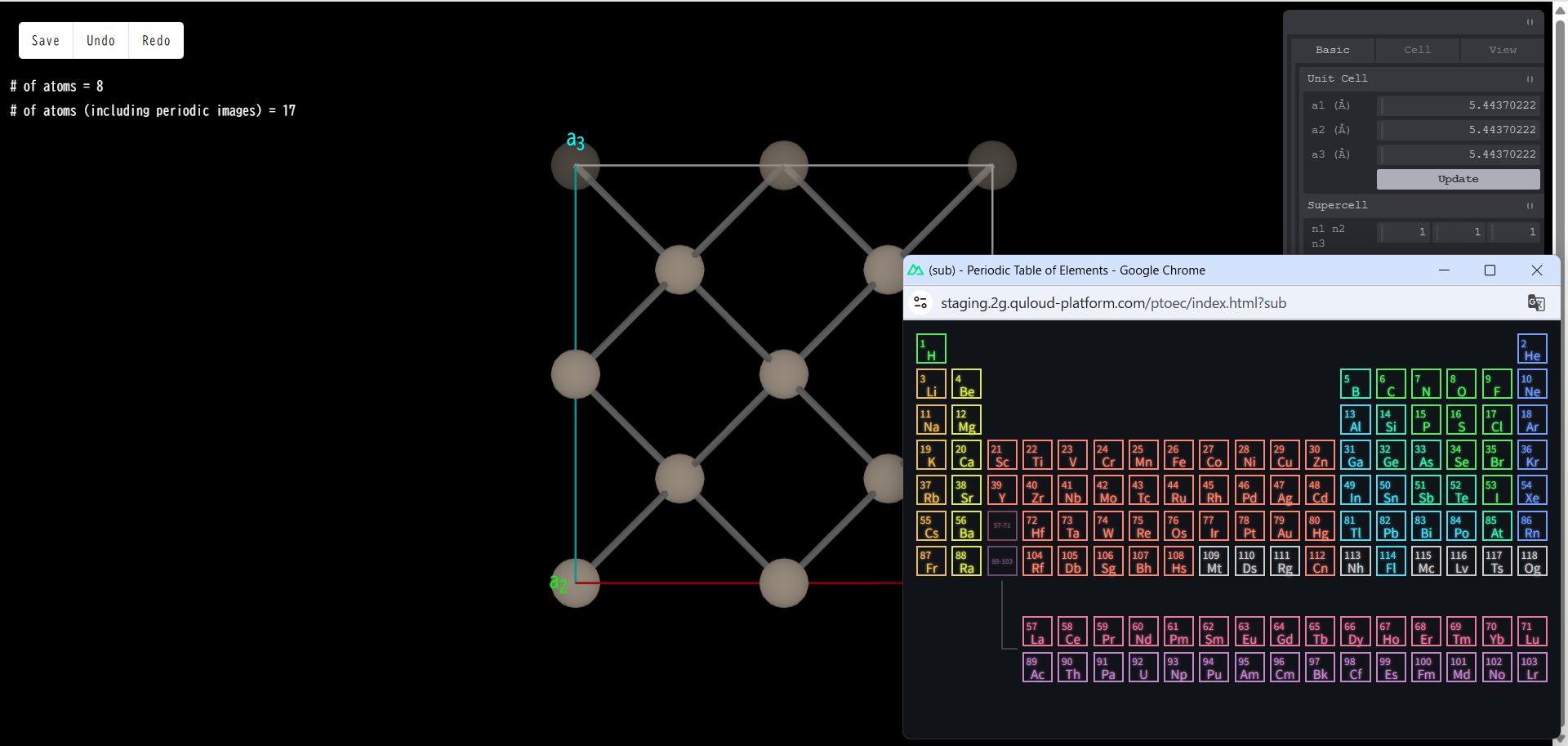Viewport: 1568px width, 746px height.
Task: Click the translate page icon in the address bar
Action: [x=1536, y=302]
